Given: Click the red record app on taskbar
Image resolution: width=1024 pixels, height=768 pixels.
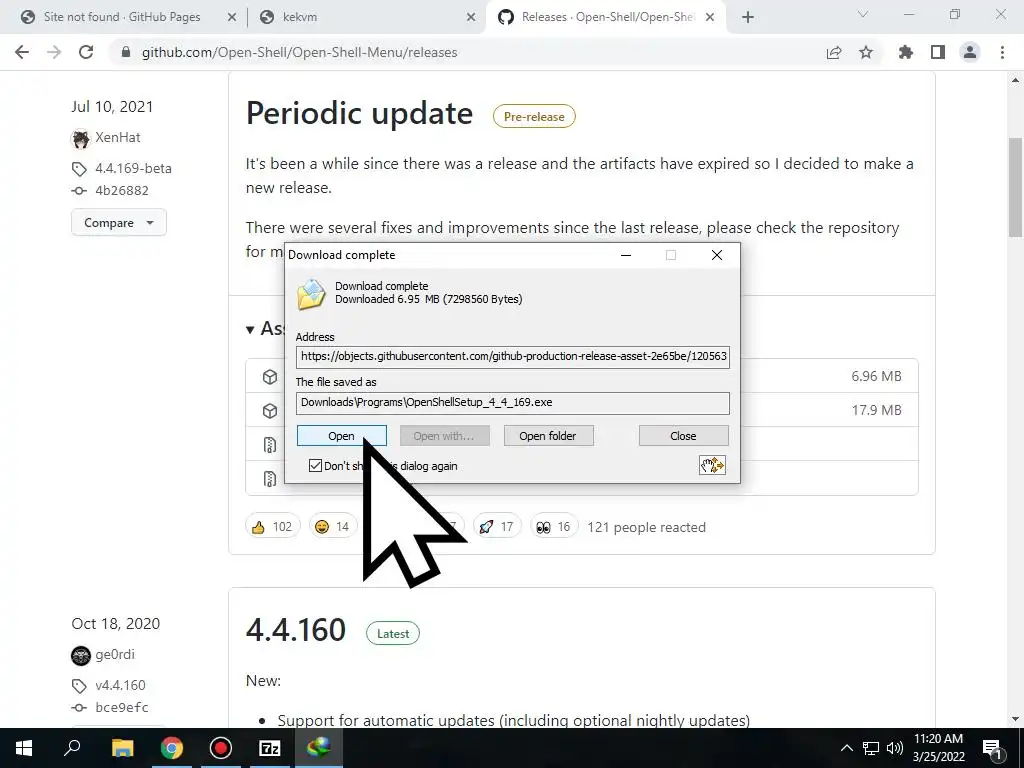Looking at the screenshot, I should pyautogui.click(x=221, y=748).
